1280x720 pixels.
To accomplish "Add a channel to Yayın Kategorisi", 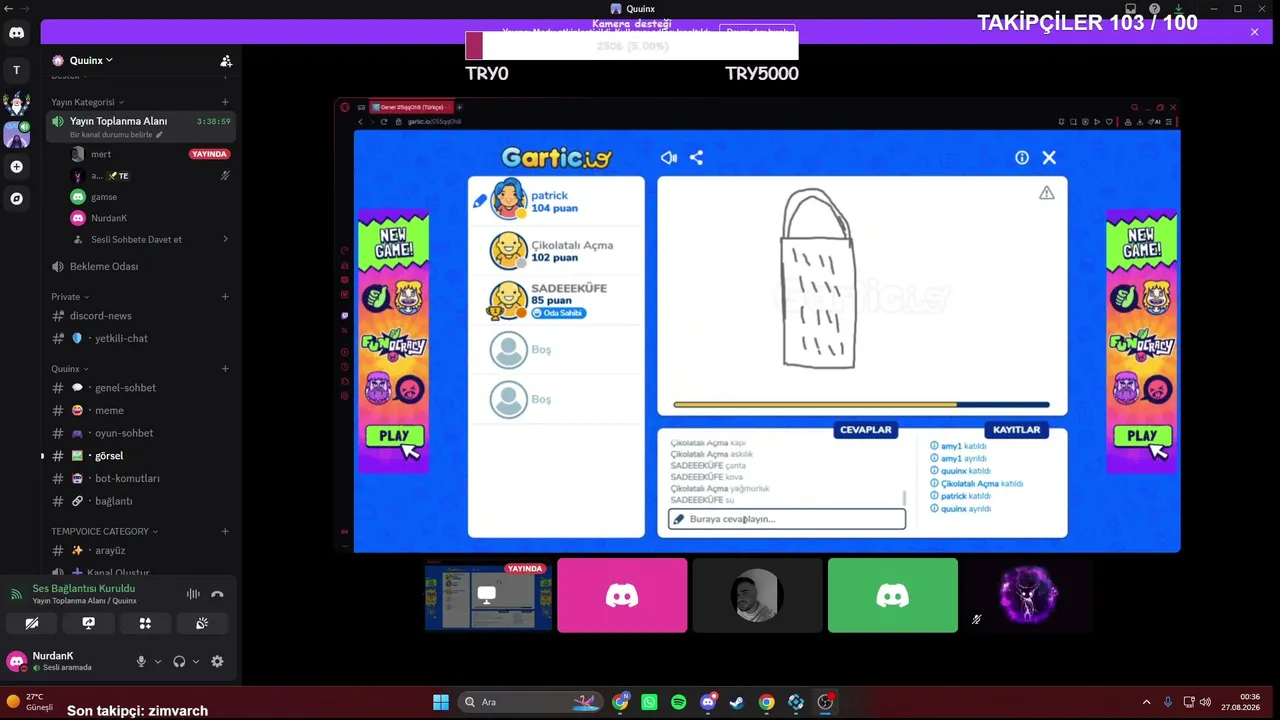I will [225, 102].
